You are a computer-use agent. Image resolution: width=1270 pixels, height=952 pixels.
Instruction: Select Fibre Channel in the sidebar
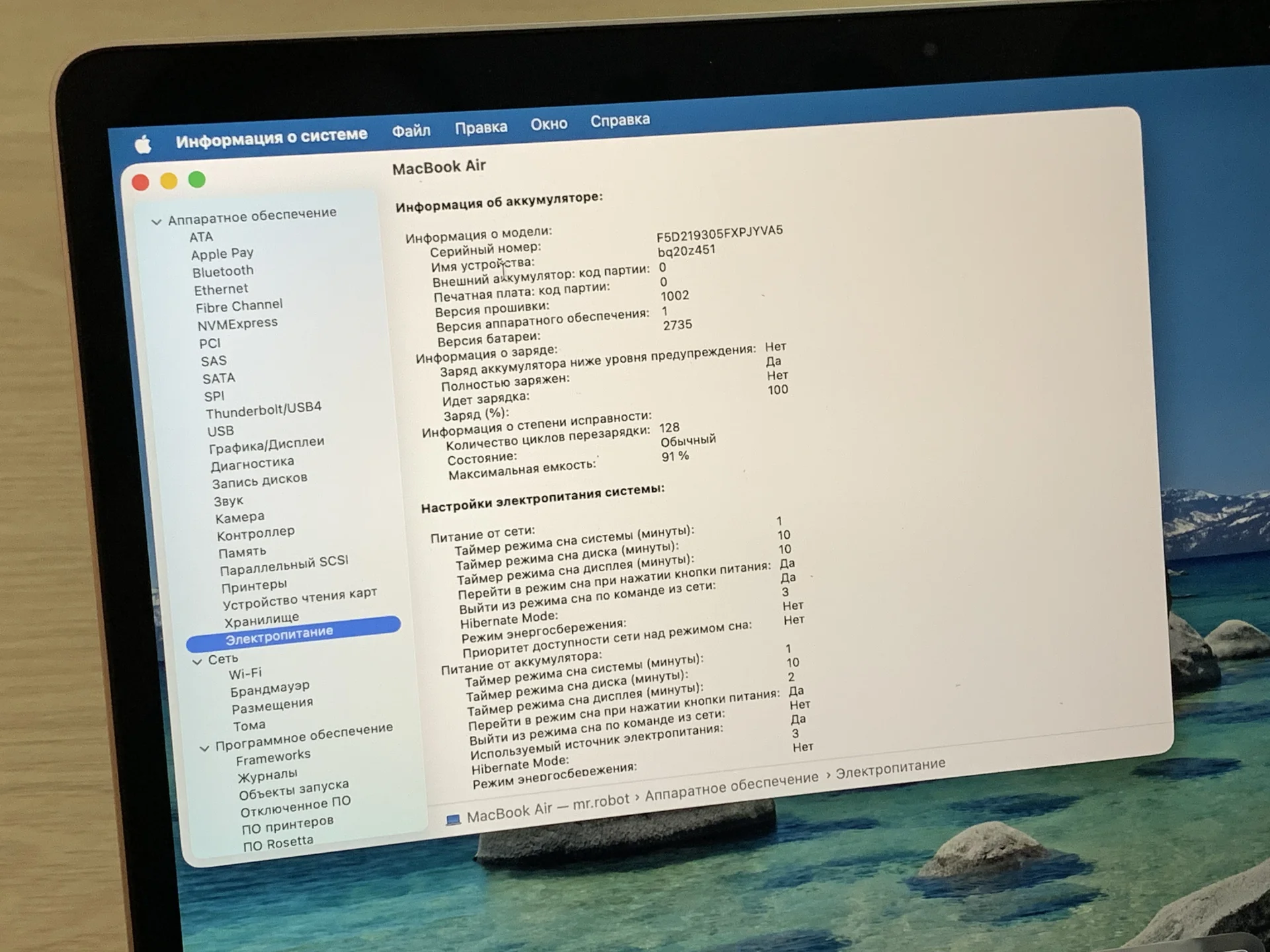point(239,306)
